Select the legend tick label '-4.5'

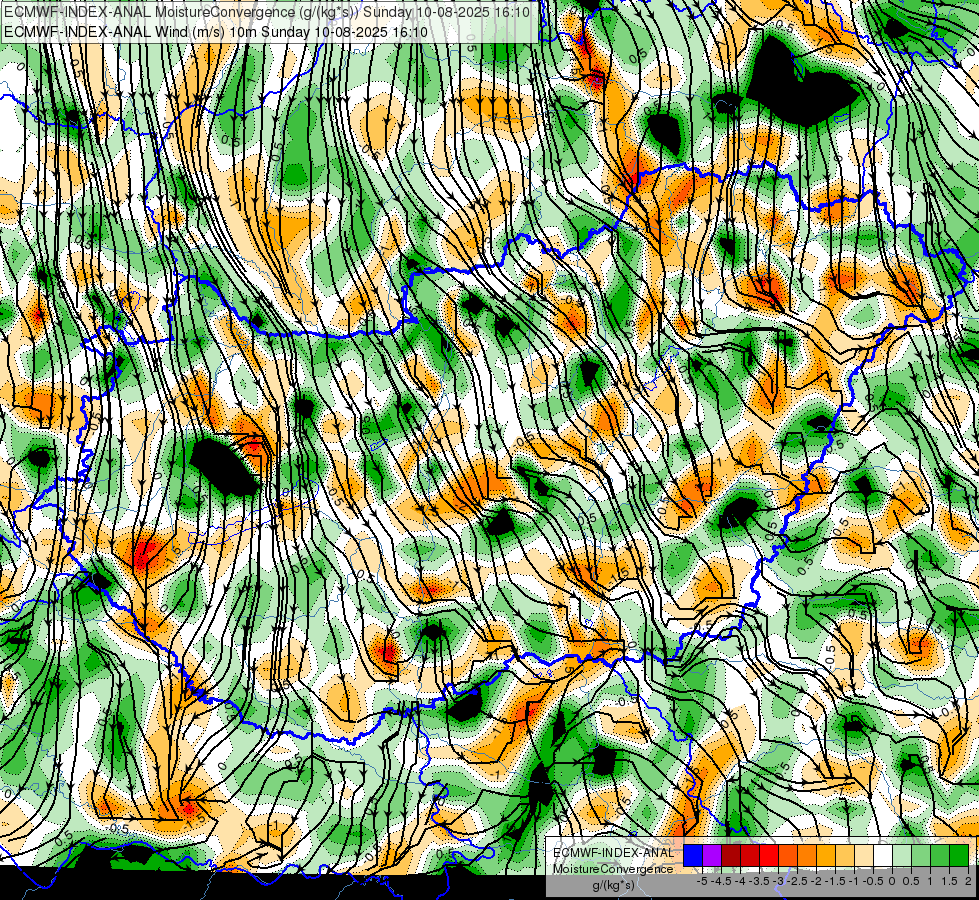pos(722,881)
